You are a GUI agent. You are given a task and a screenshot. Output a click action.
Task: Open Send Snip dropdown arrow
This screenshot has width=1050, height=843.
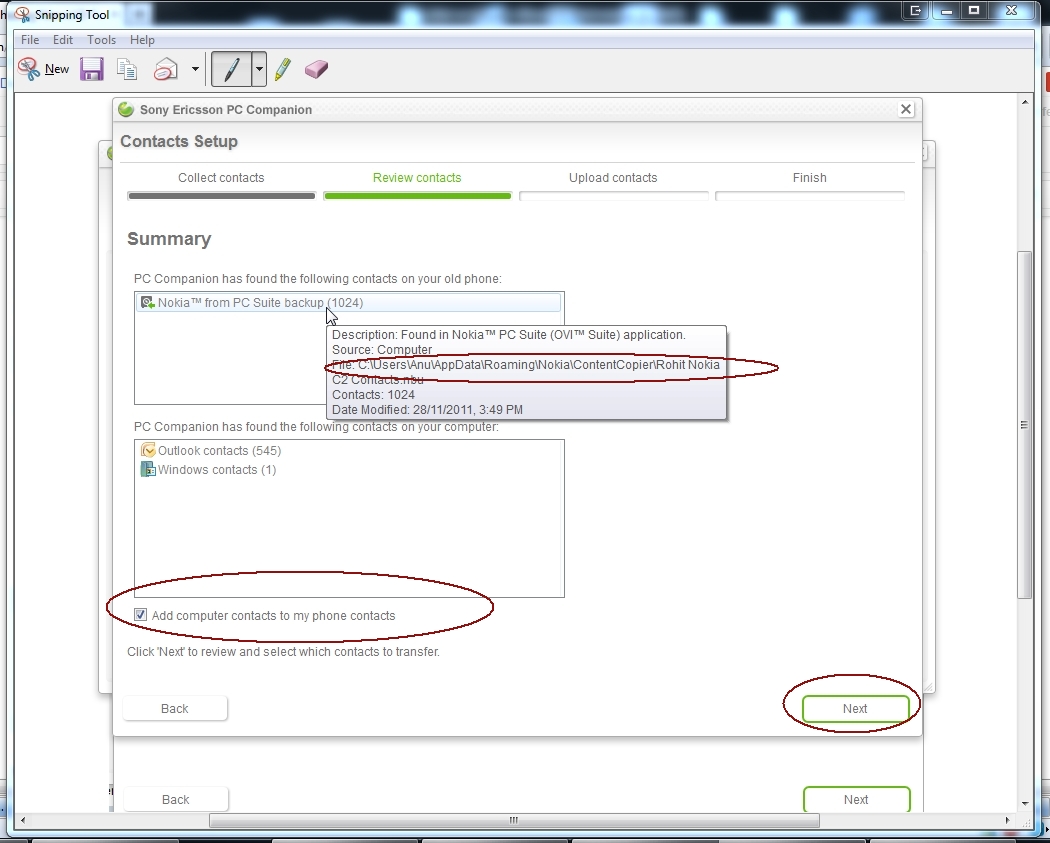(x=195, y=69)
